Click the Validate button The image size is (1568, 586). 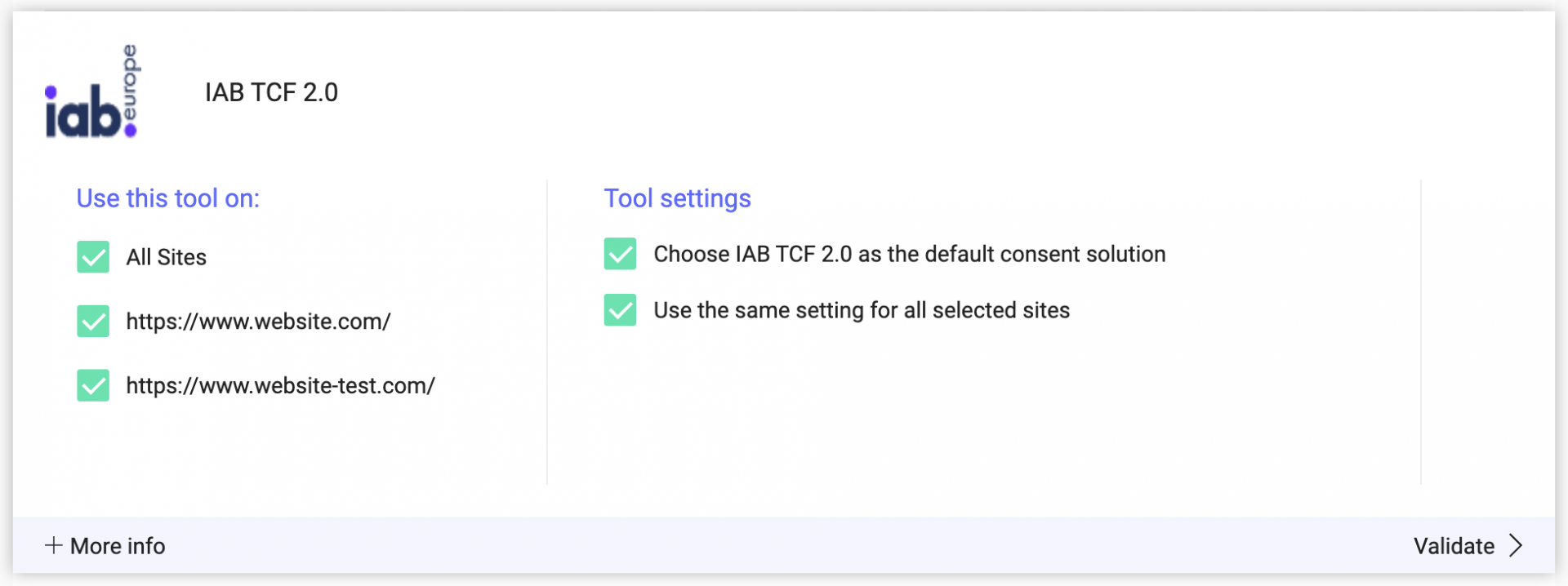click(x=1468, y=546)
